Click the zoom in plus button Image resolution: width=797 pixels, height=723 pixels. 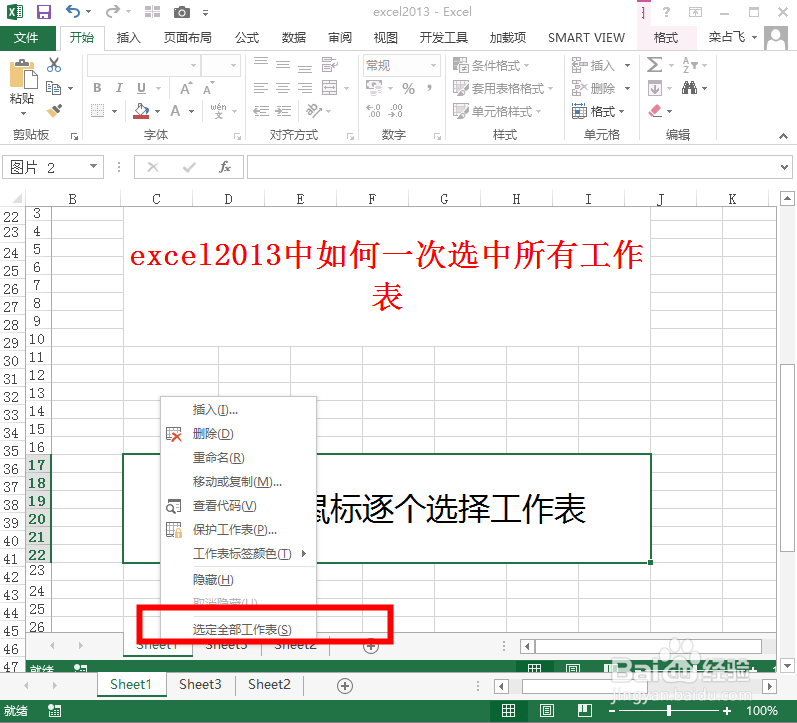point(726,711)
